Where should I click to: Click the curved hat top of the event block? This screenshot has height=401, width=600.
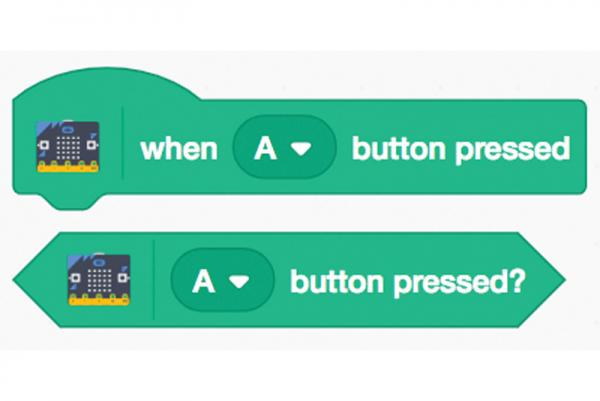[107, 82]
